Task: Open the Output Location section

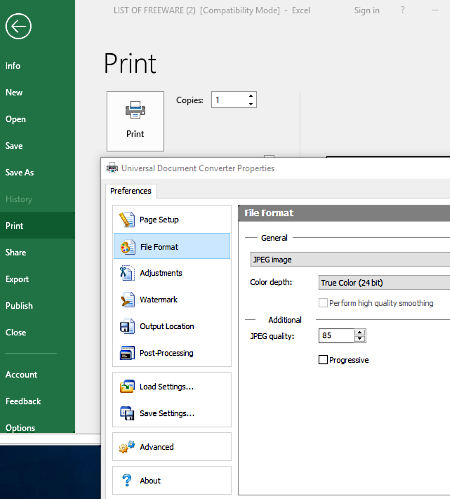Action: point(172,326)
